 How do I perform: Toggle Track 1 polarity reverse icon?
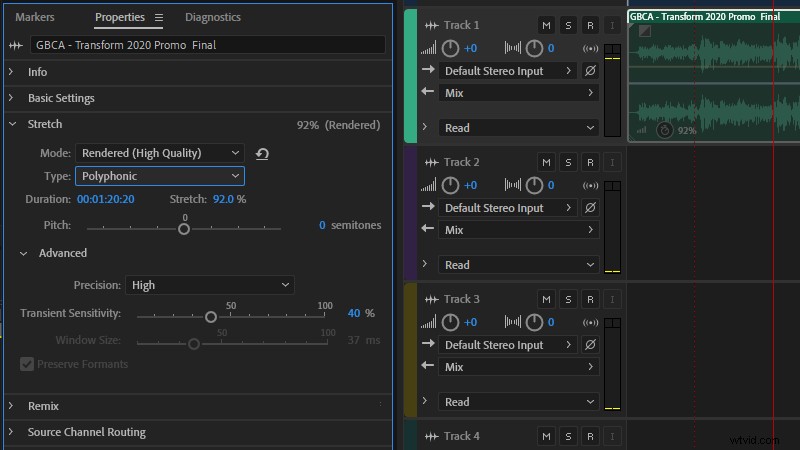pyautogui.click(x=590, y=70)
